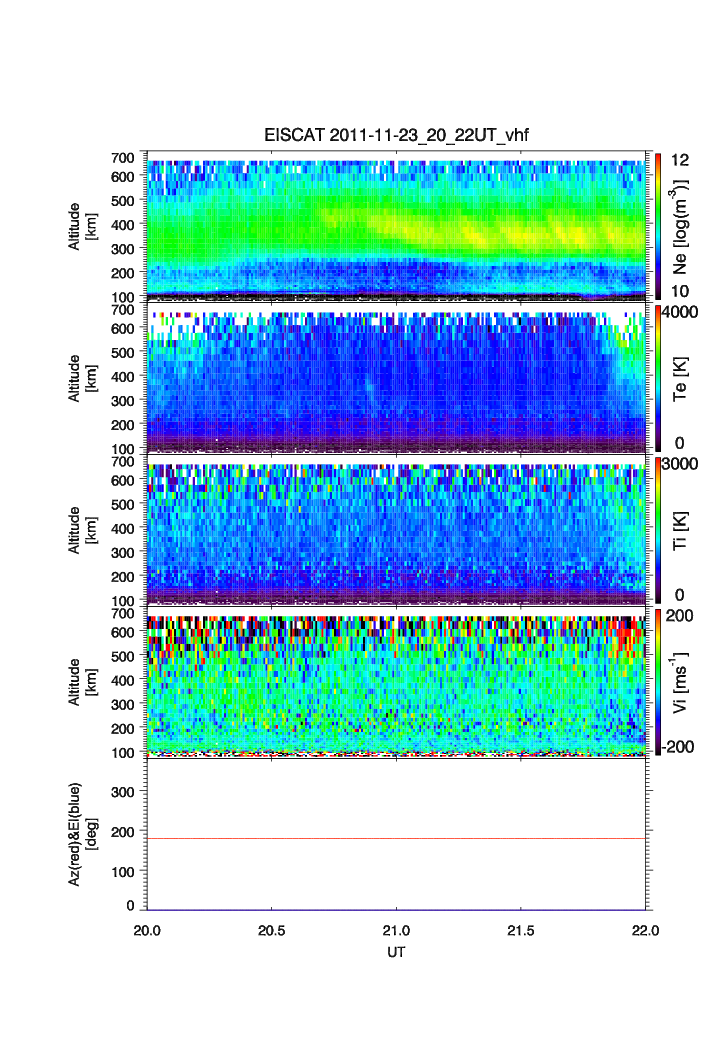The height and width of the screenshot is (1062, 708).
Task: Click the Altitude [km] label of Te panel
Action: tap(81, 379)
